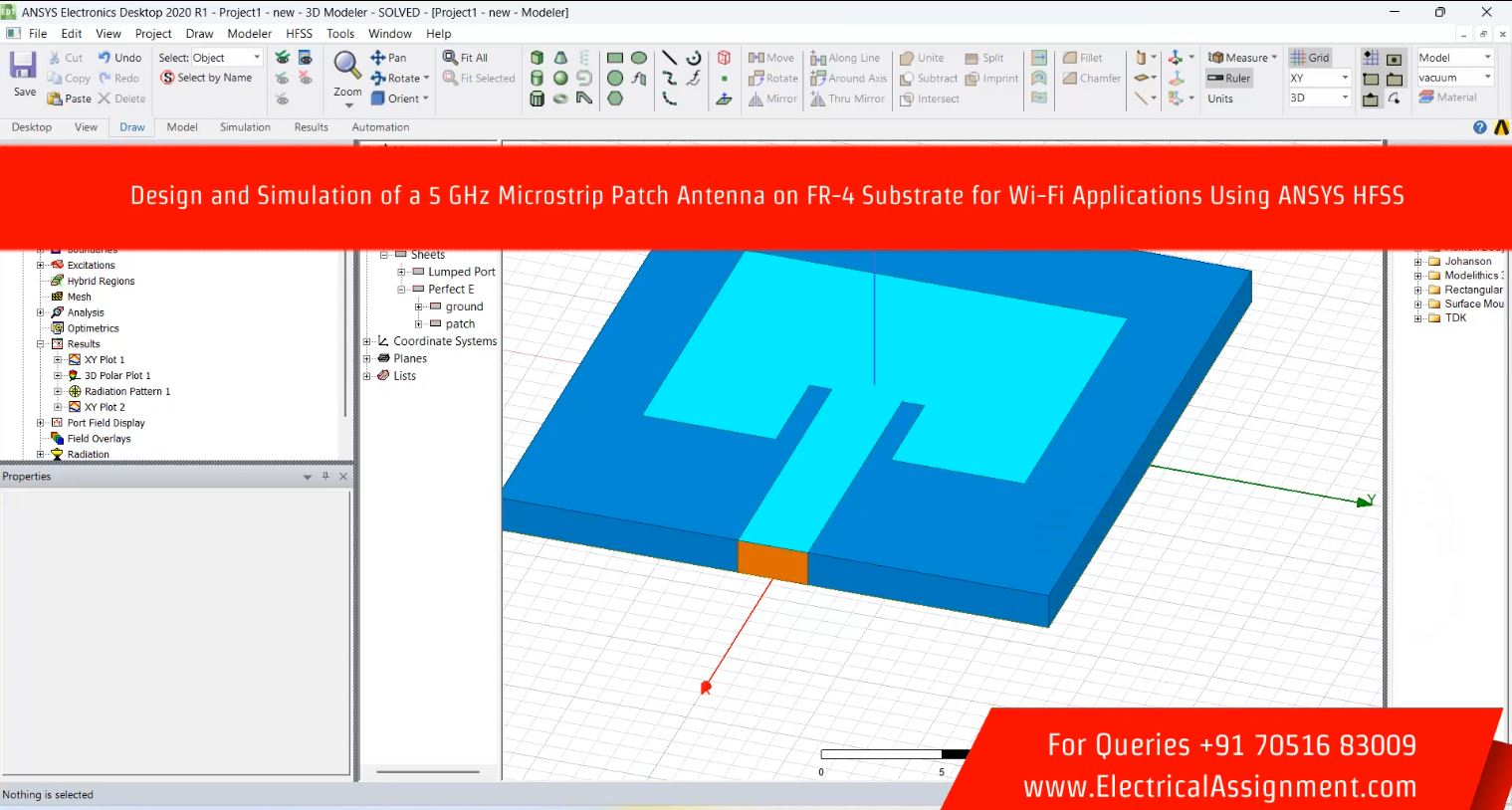Image resolution: width=1512 pixels, height=810 pixels.
Task: Open the vacuum material dropdown
Action: [x=1487, y=78]
